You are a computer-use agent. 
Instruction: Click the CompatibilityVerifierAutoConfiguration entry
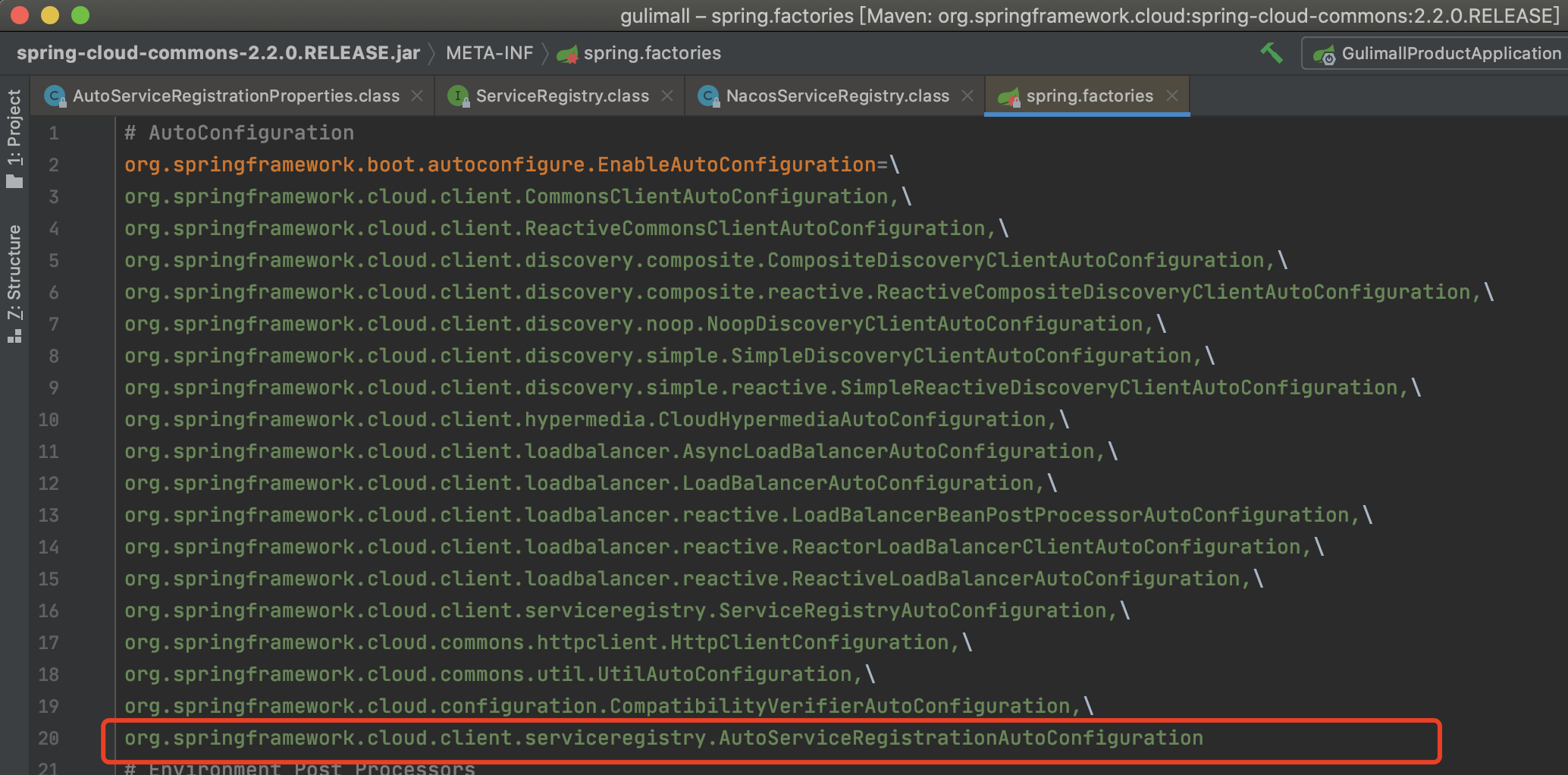click(x=597, y=706)
